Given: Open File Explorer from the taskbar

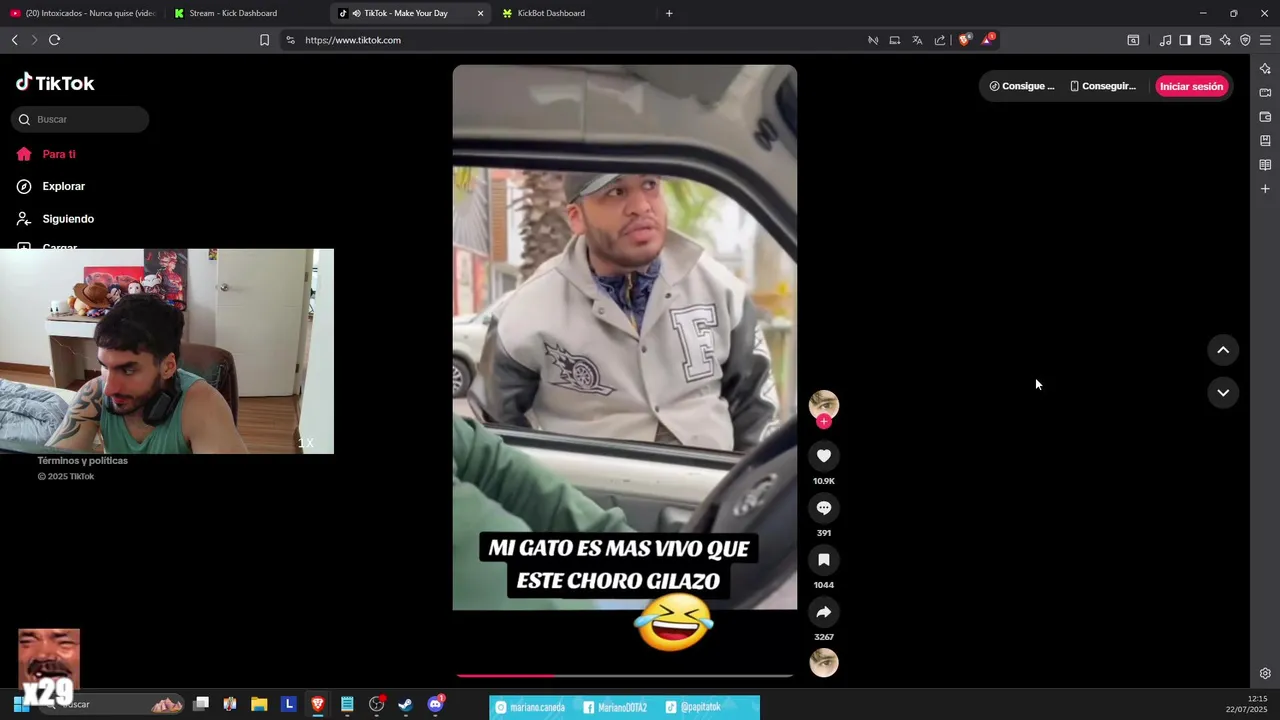Looking at the screenshot, I should click(x=259, y=704).
